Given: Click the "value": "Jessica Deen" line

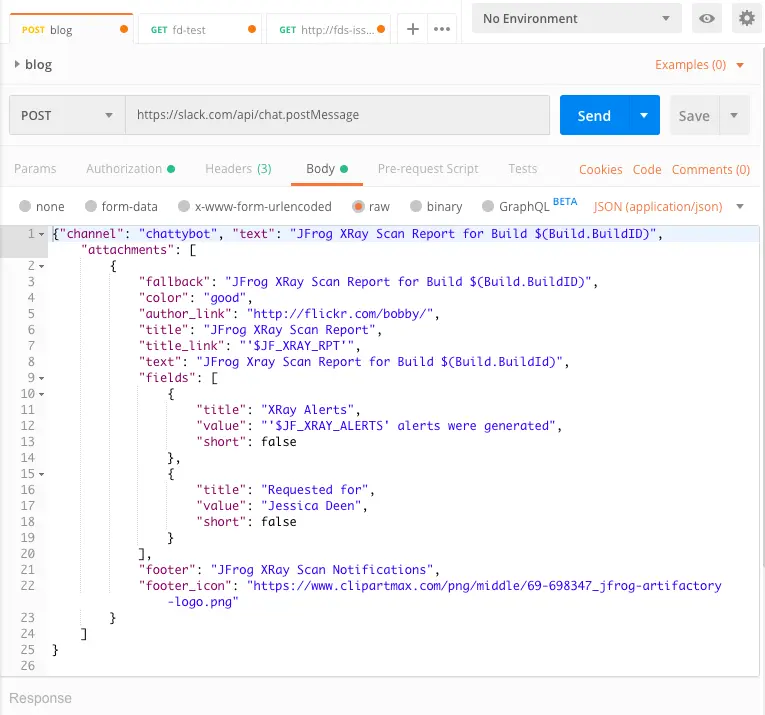Looking at the screenshot, I should [282, 506].
